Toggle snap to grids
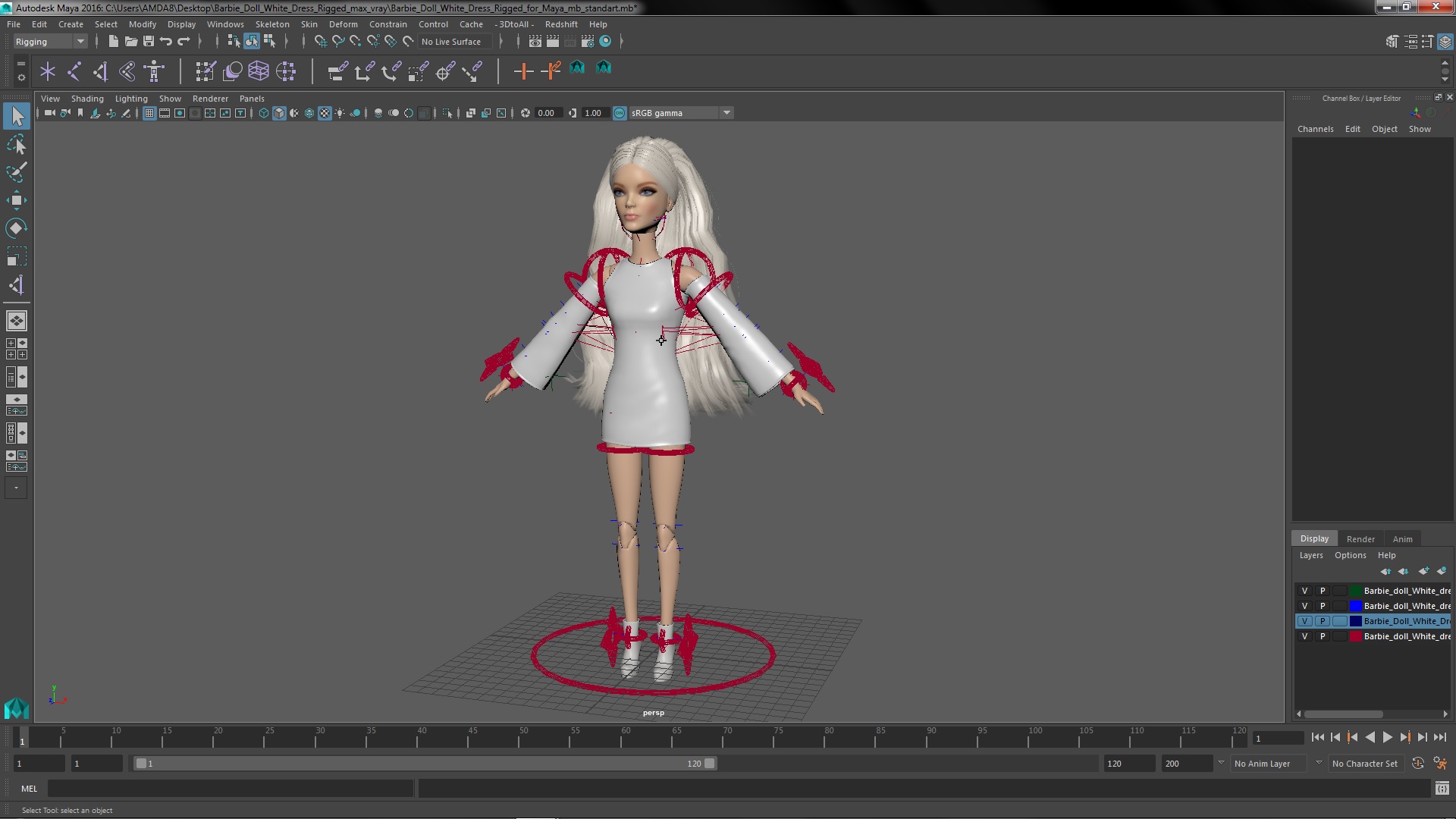Image resolution: width=1456 pixels, height=819 pixels. coord(320,42)
